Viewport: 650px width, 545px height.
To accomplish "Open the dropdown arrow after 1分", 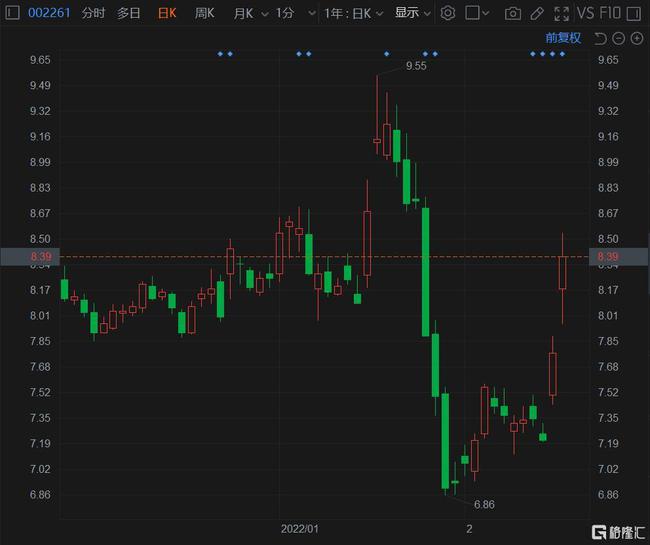I will (312, 14).
